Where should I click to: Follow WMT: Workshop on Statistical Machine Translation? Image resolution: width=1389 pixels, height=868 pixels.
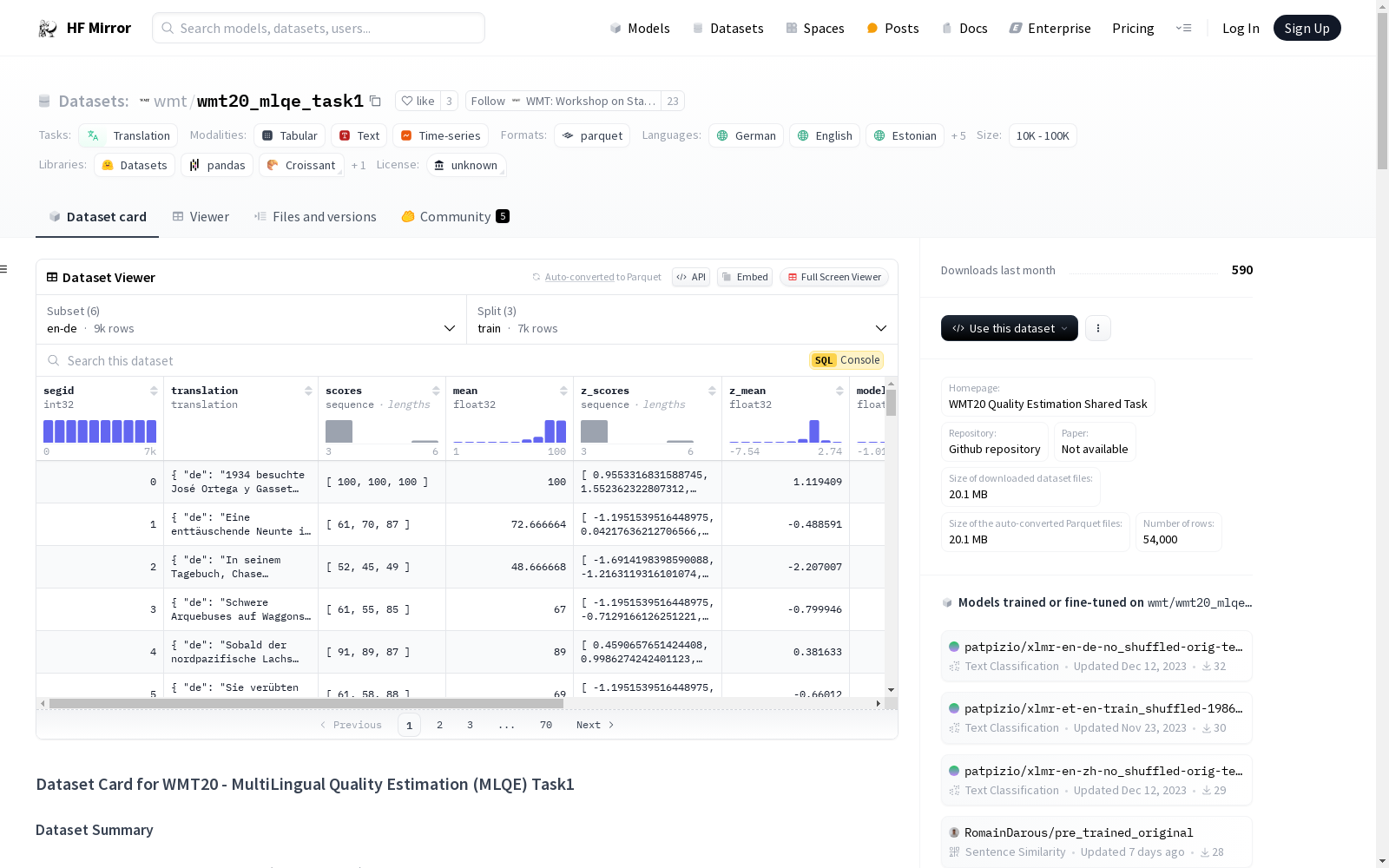tap(563, 101)
